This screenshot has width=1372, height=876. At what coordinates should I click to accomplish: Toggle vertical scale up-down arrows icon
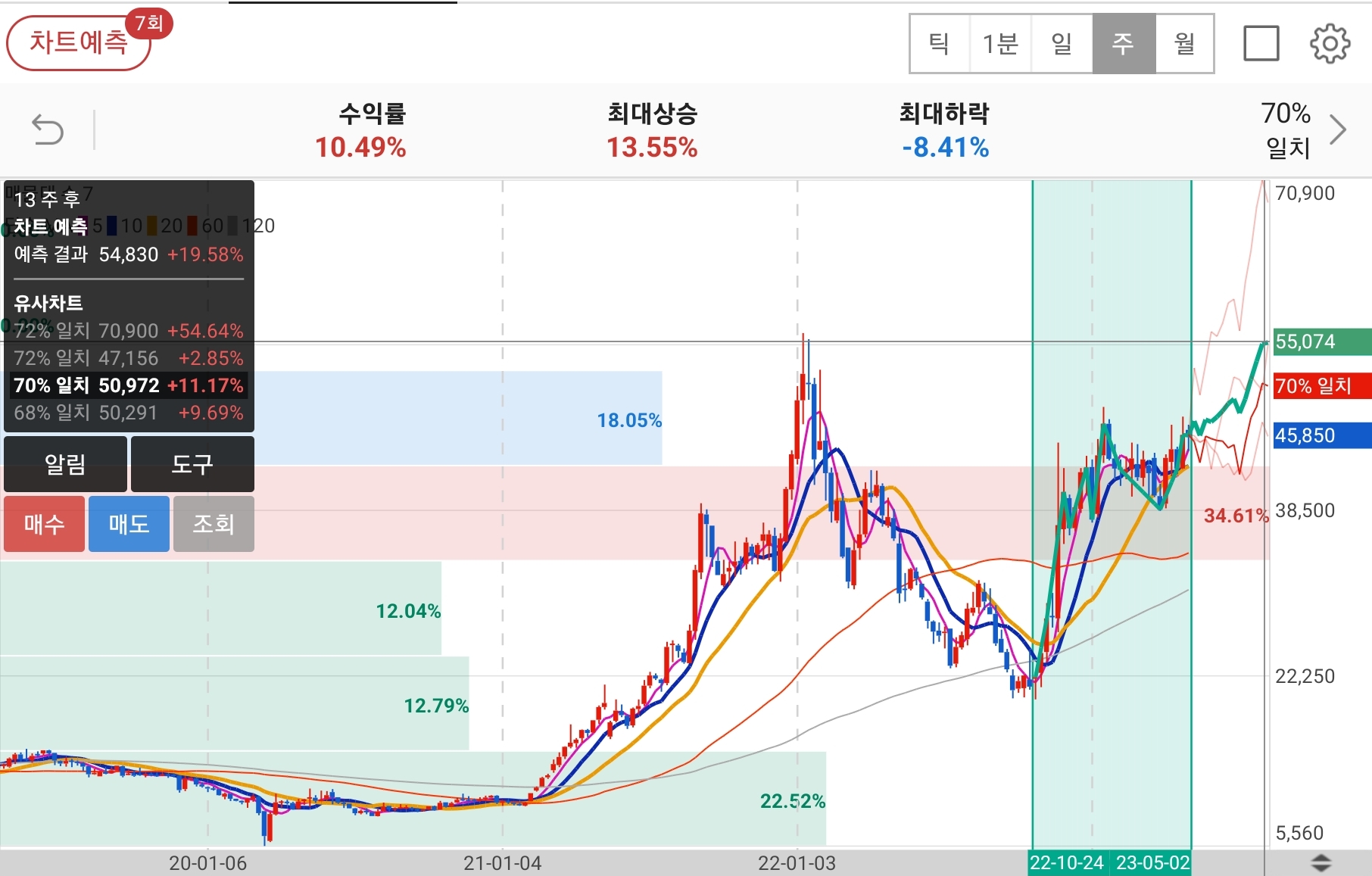[x=1321, y=862]
